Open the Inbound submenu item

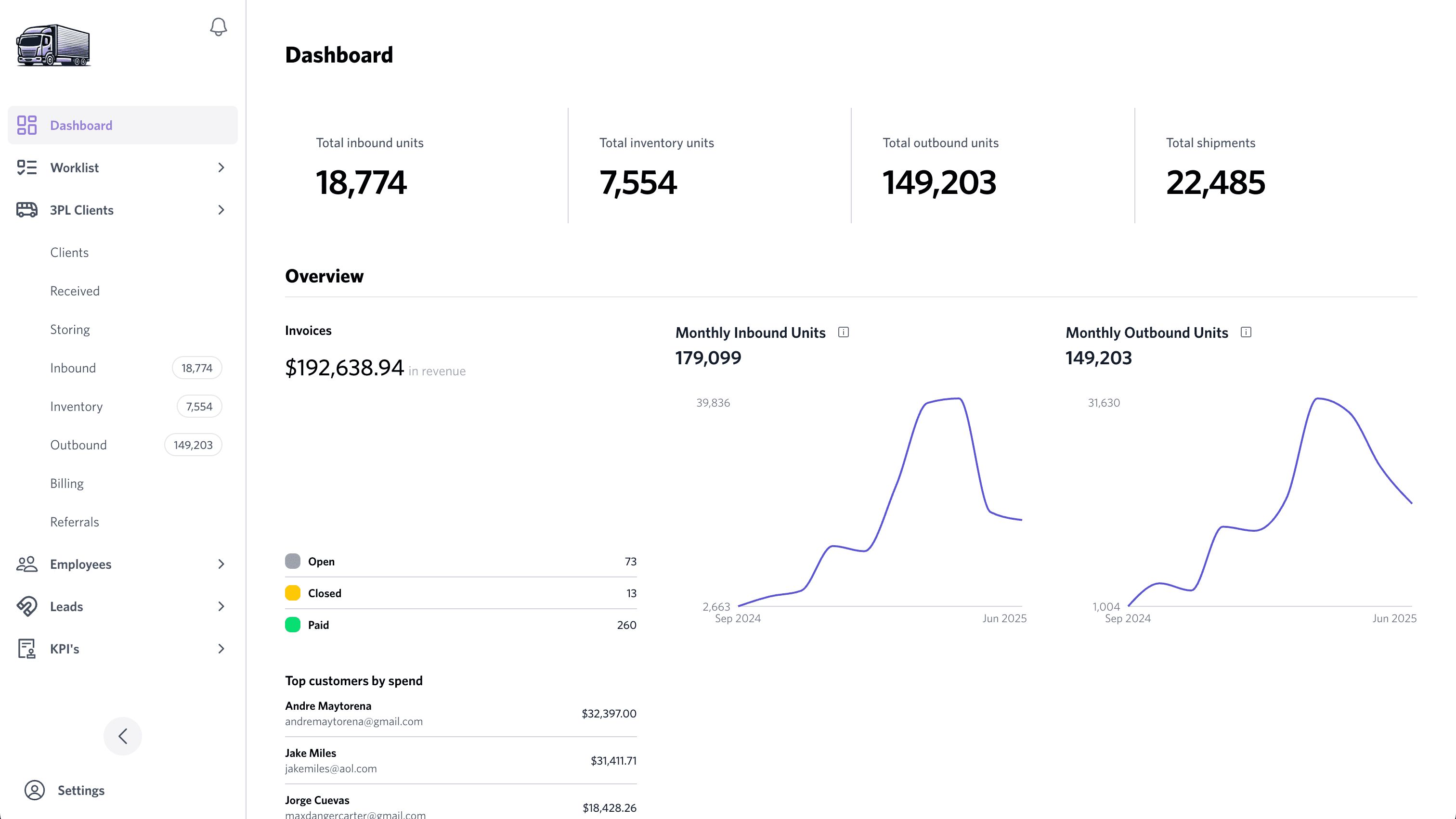pos(73,368)
